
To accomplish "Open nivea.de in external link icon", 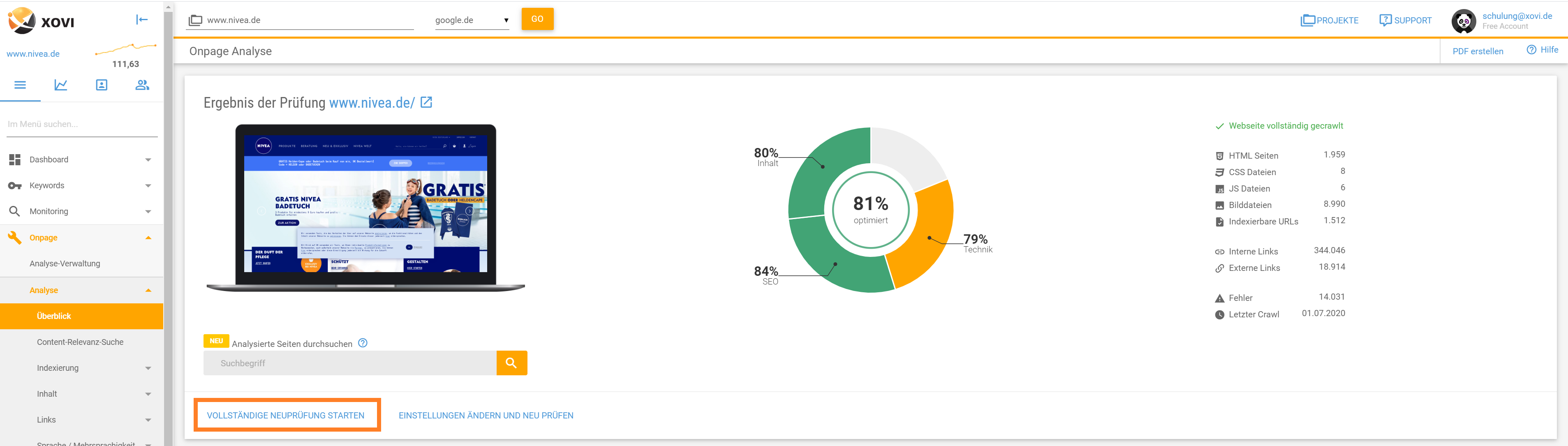I will [427, 102].
